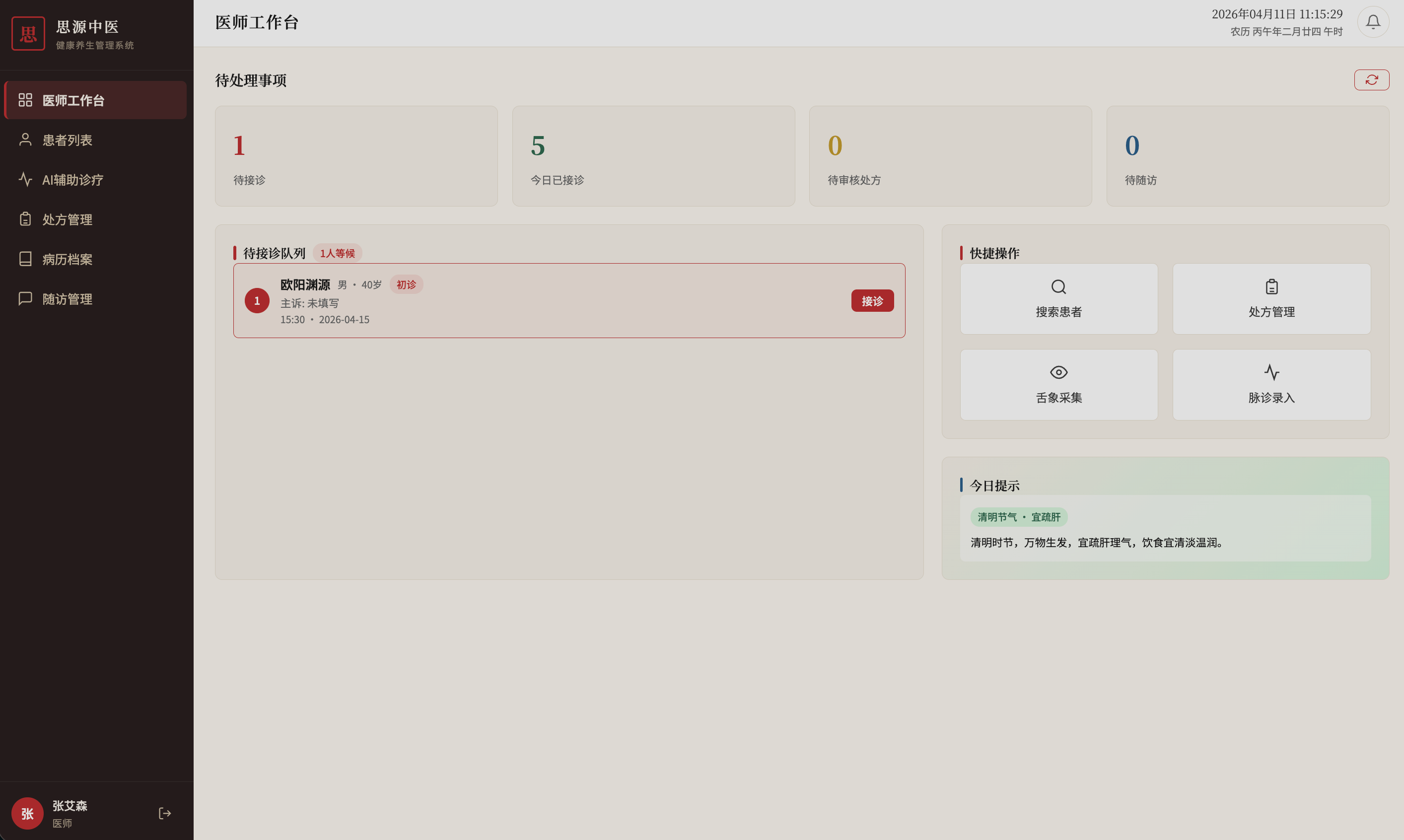Click the notification bell icon

[x=1372, y=22]
